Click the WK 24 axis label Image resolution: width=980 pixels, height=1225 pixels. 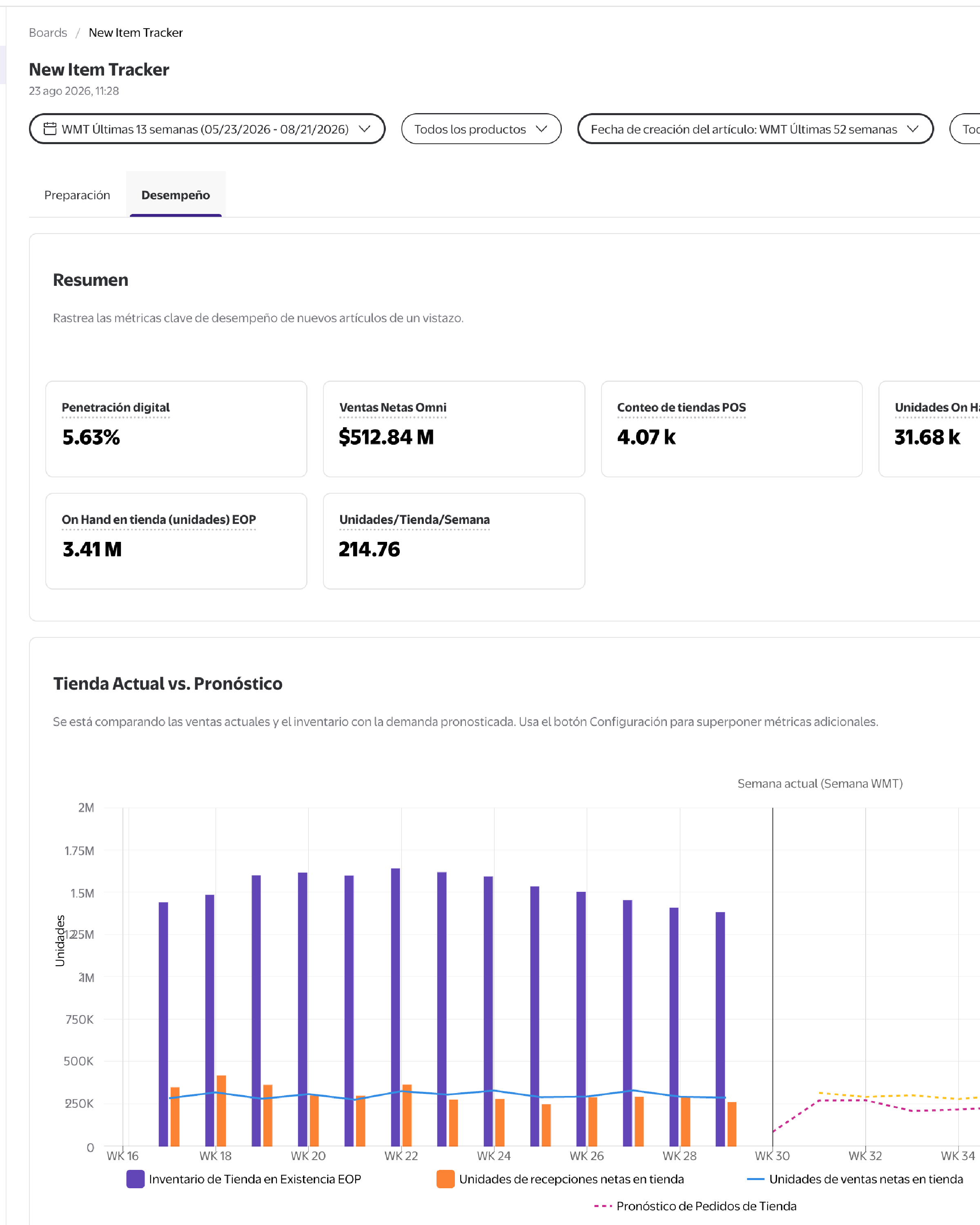tap(494, 1156)
